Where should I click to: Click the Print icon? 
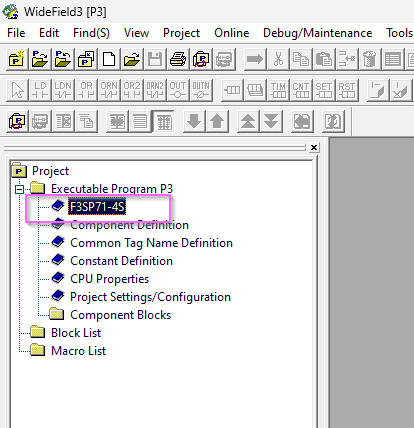[178, 59]
